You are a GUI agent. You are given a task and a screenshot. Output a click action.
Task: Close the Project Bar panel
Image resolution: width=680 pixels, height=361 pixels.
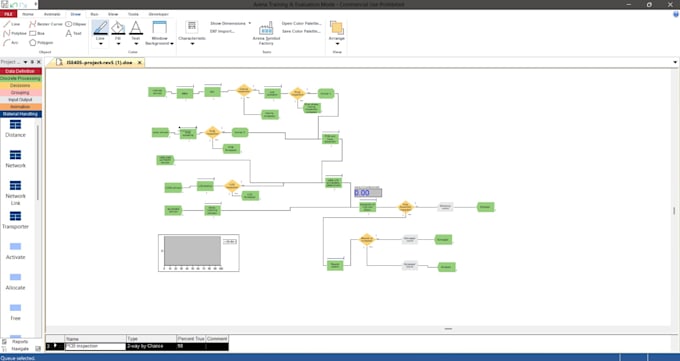[x=39, y=62]
